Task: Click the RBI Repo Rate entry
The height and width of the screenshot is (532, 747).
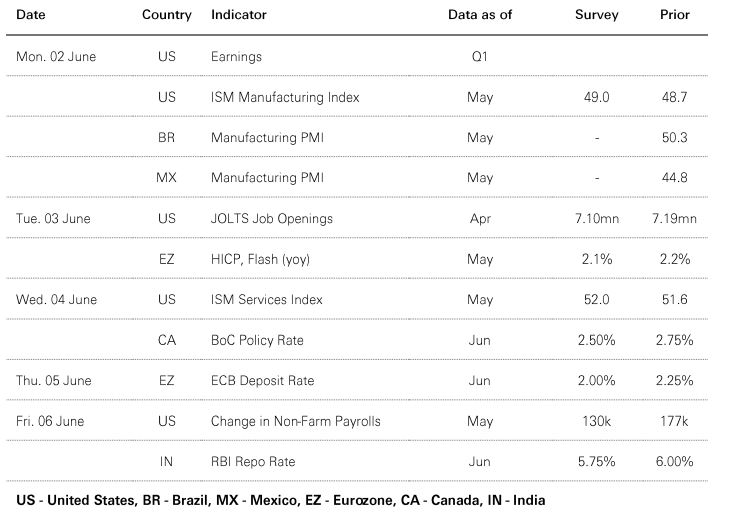Action: 253,462
